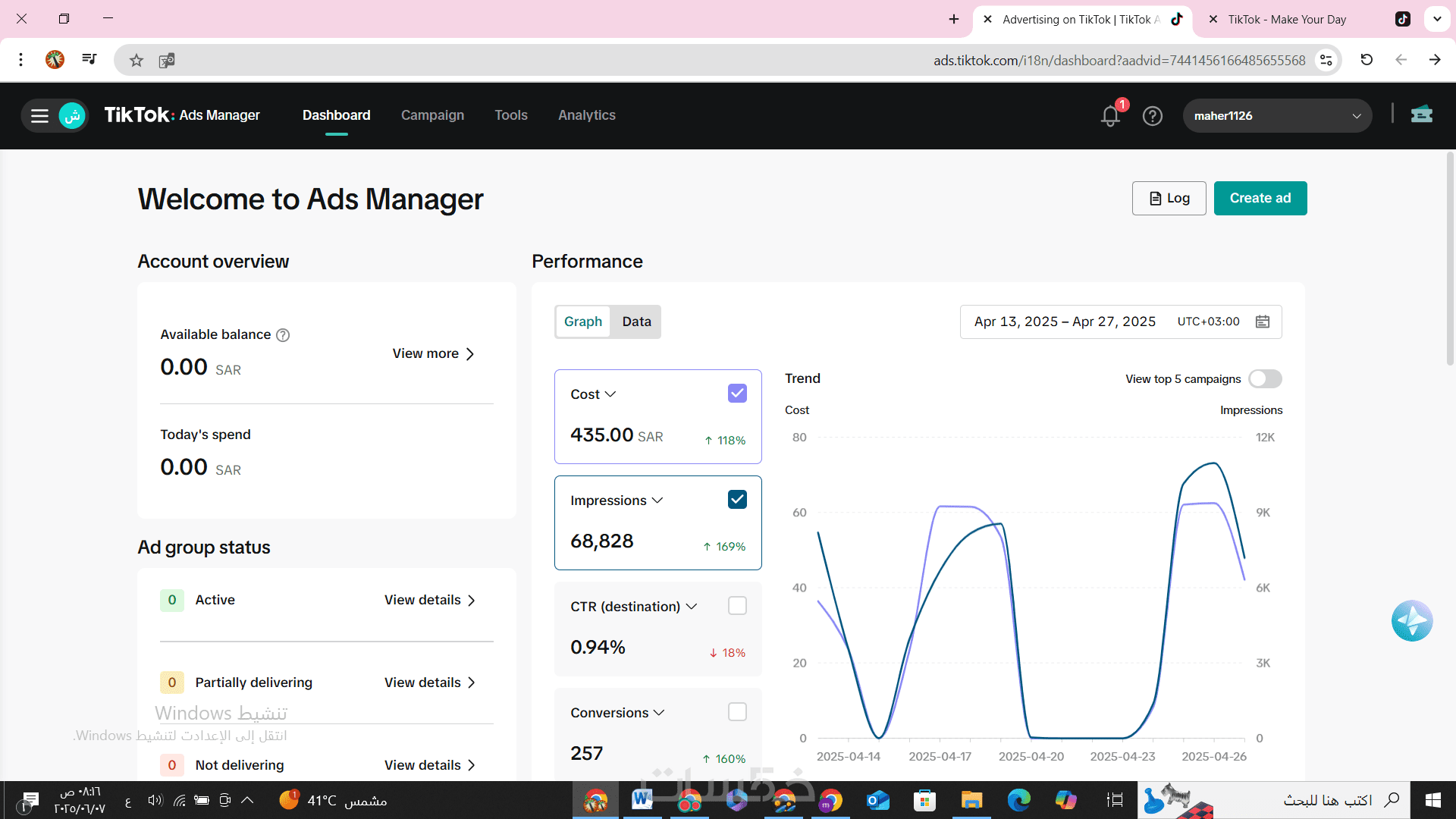1456x819 pixels.
Task: Enable the CTR (destination) checkbox
Action: (737, 606)
